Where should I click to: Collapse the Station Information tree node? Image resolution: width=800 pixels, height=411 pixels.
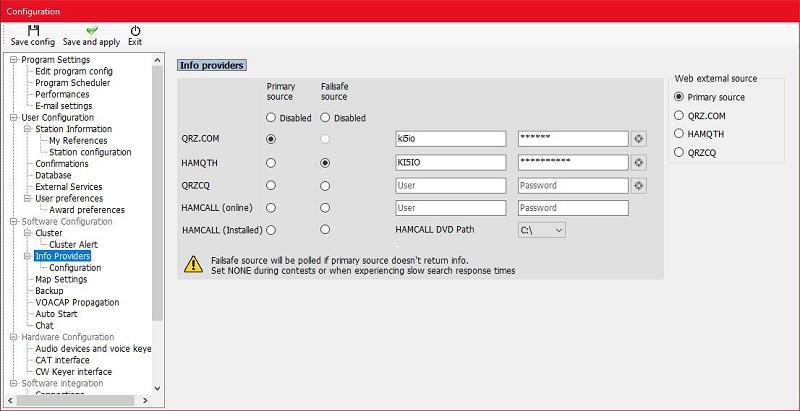tap(28, 129)
